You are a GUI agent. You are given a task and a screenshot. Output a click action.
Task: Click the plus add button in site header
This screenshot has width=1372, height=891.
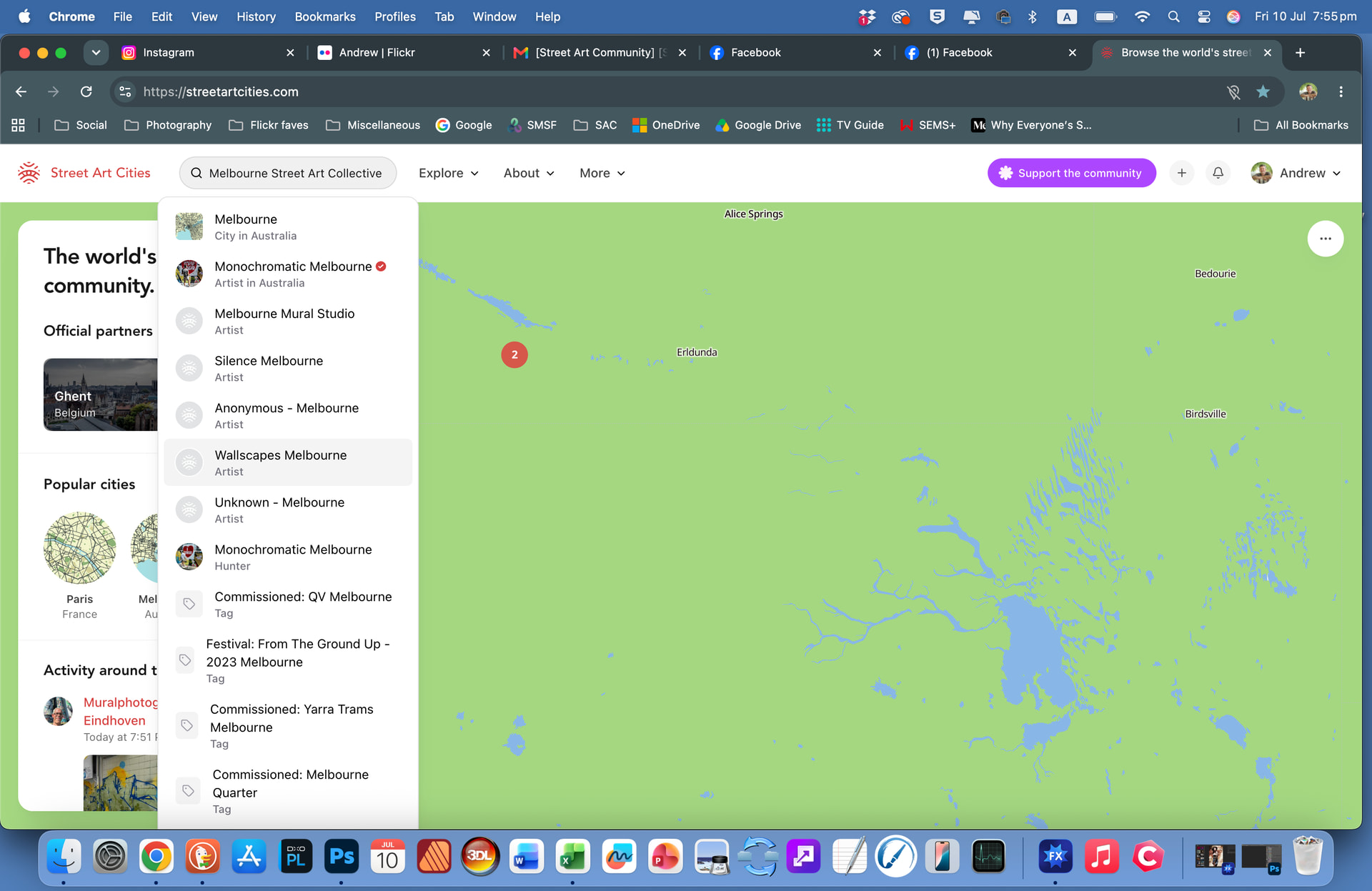[1182, 173]
